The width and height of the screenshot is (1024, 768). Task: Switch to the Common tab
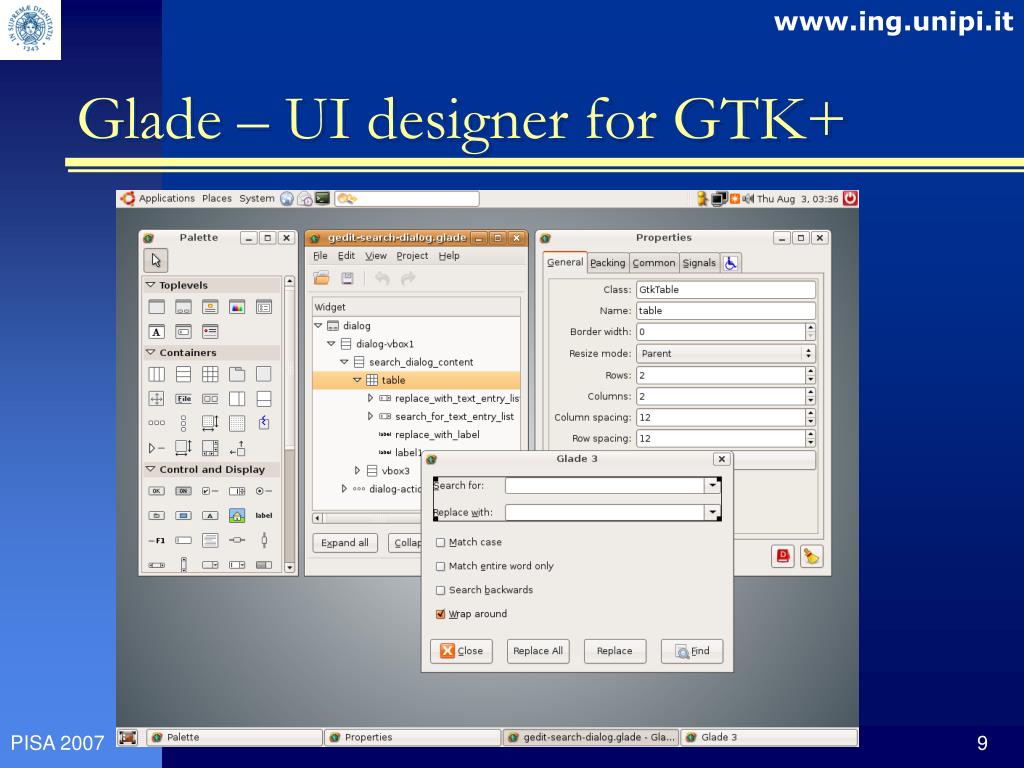point(654,263)
